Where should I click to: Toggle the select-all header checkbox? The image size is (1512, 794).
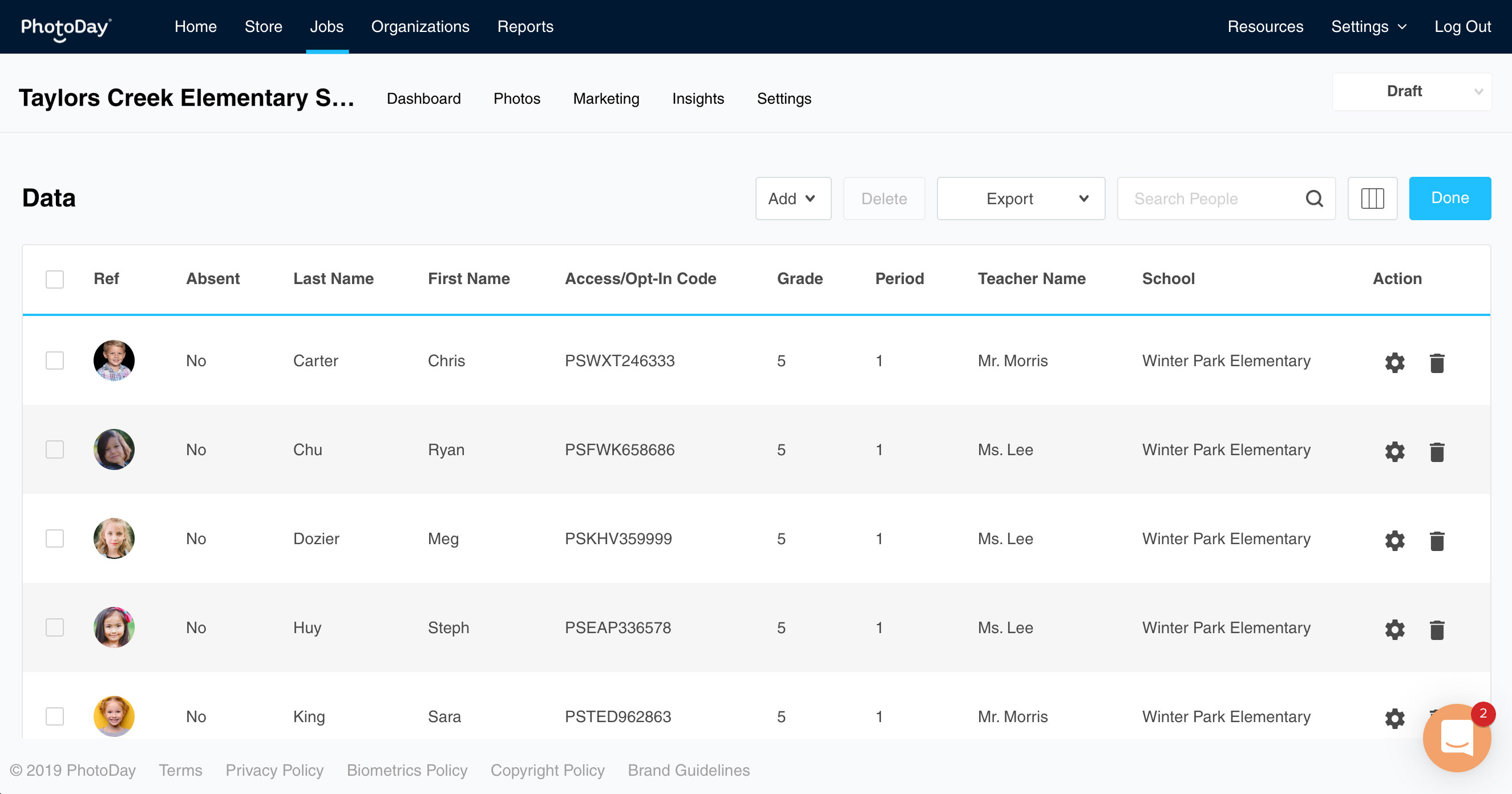pyautogui.click(x=55, y=279)
